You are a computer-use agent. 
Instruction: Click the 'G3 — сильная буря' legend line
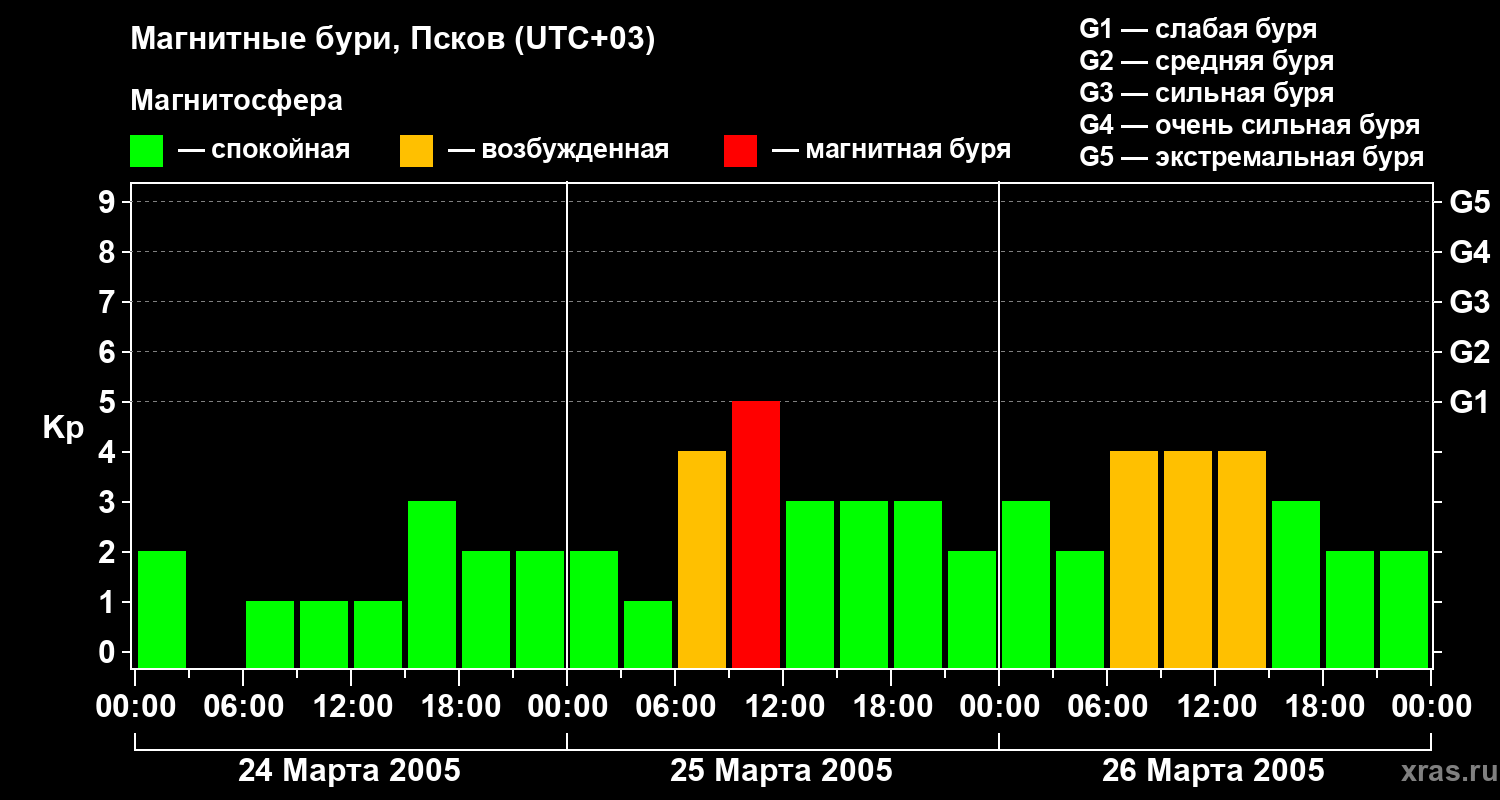1206,93
